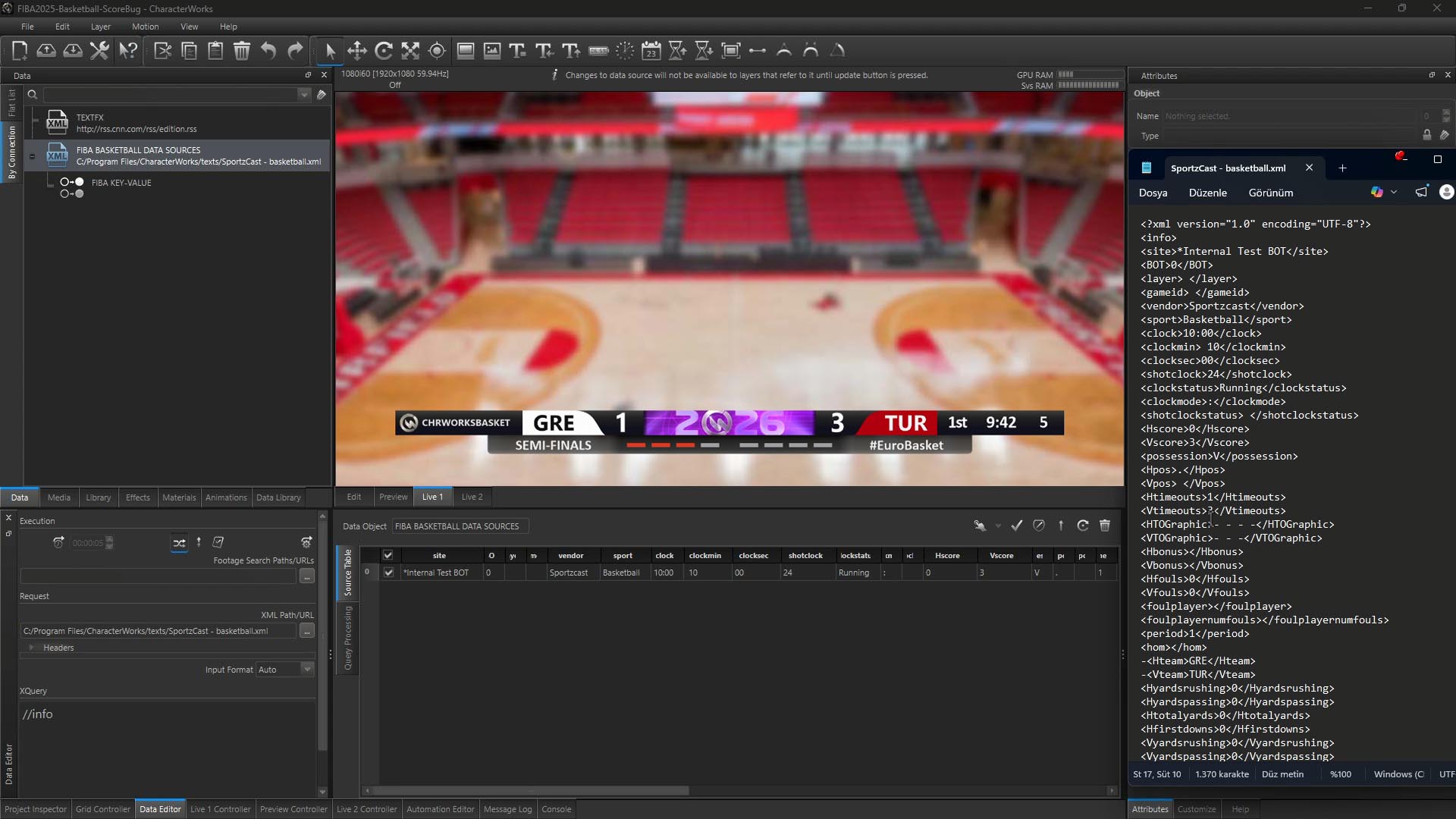The height and width of the screenshot is (819, 1456).
Task: Open the Motion menu
Action: click(145, 27)
